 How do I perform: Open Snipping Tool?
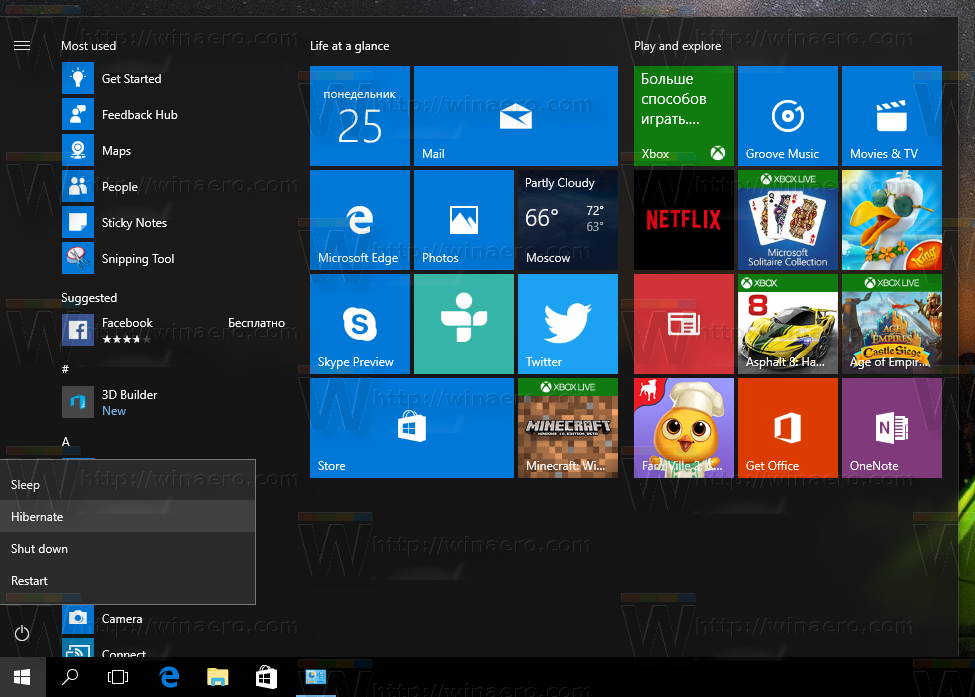[174, 259]
